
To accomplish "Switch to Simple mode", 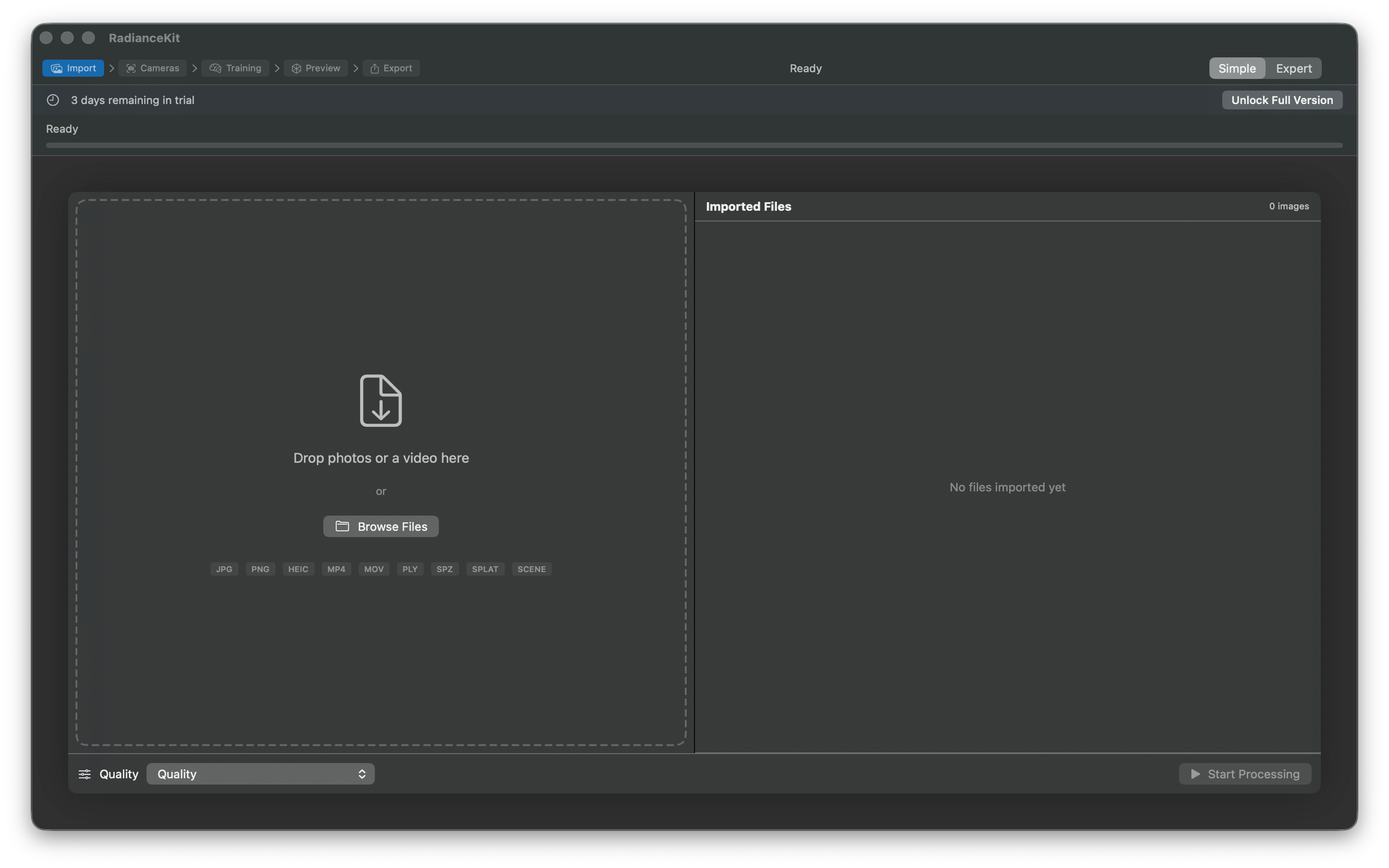I will tap(1236, 68).
